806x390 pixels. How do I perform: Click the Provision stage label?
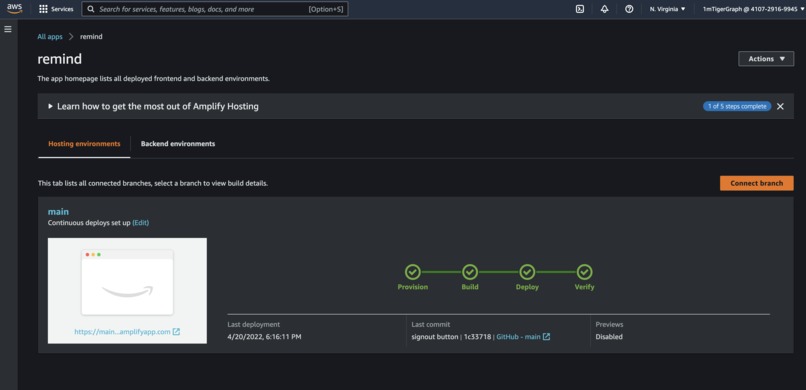click(413, 287)
